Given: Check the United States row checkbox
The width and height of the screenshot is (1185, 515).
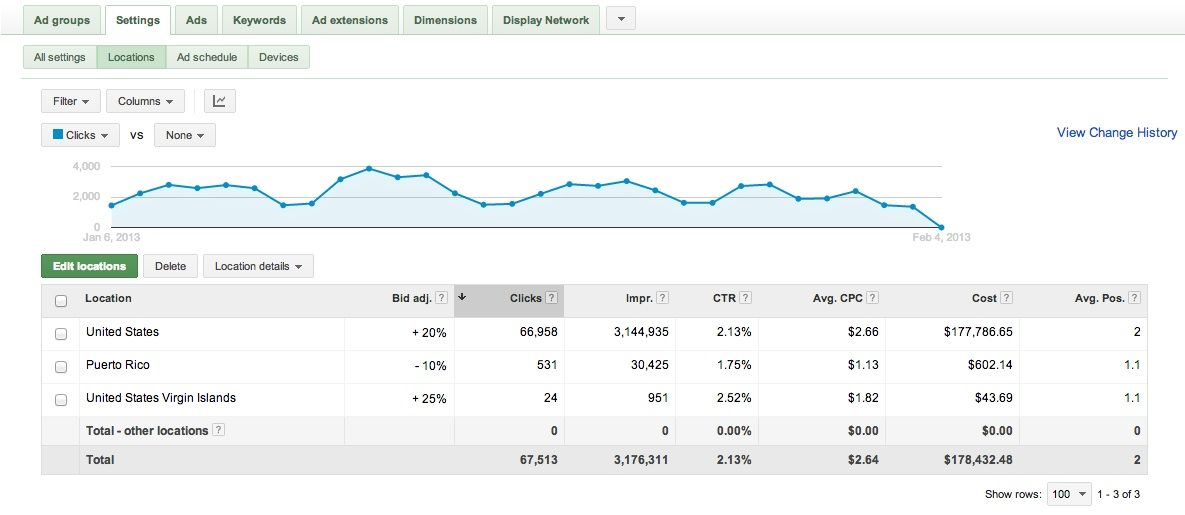Looking at the screenshot, I should pyautogui.click(x=61, y=333).
